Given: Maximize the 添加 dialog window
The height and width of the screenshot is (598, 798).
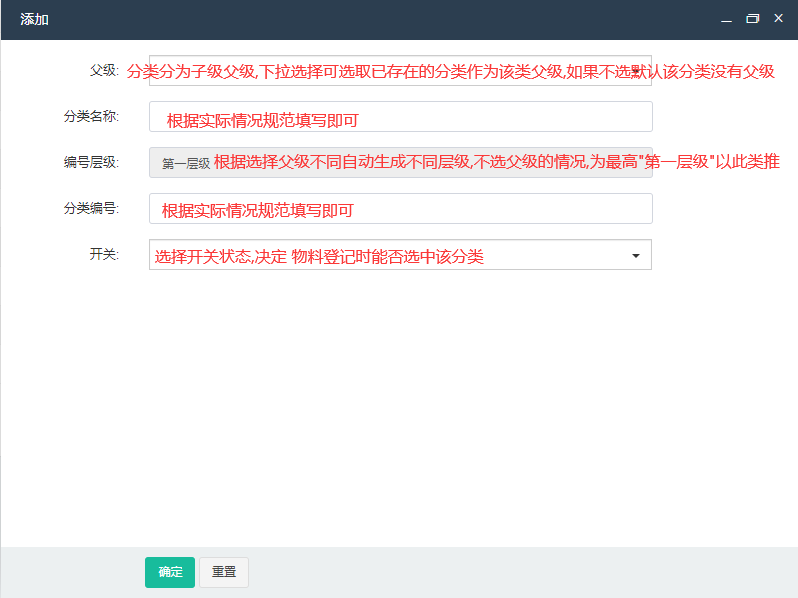Looking at the screenshot, I should click(x=752, y=19).
